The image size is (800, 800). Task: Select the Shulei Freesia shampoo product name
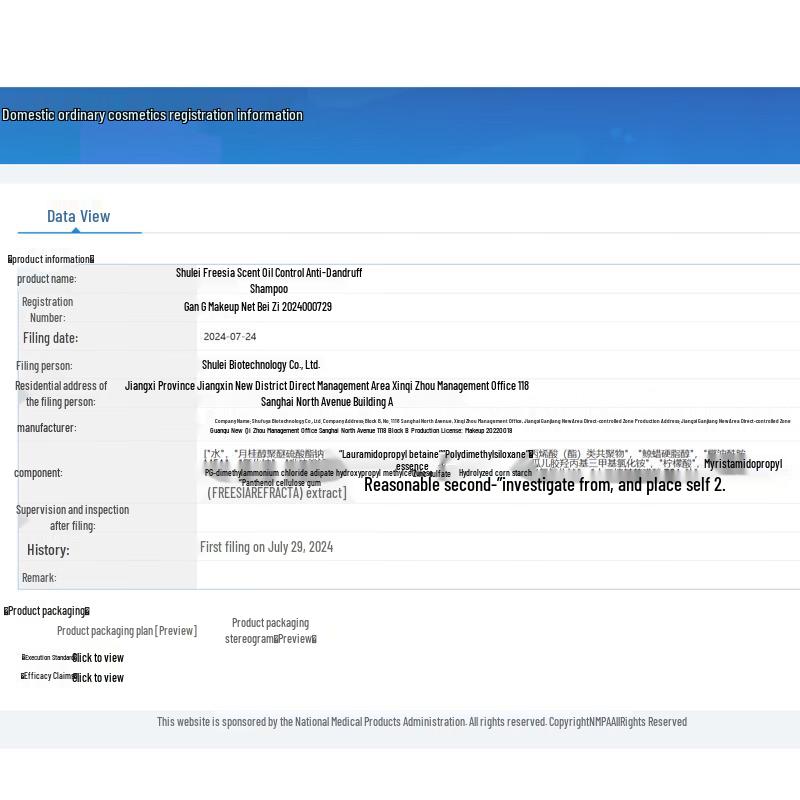pos(269,280)
